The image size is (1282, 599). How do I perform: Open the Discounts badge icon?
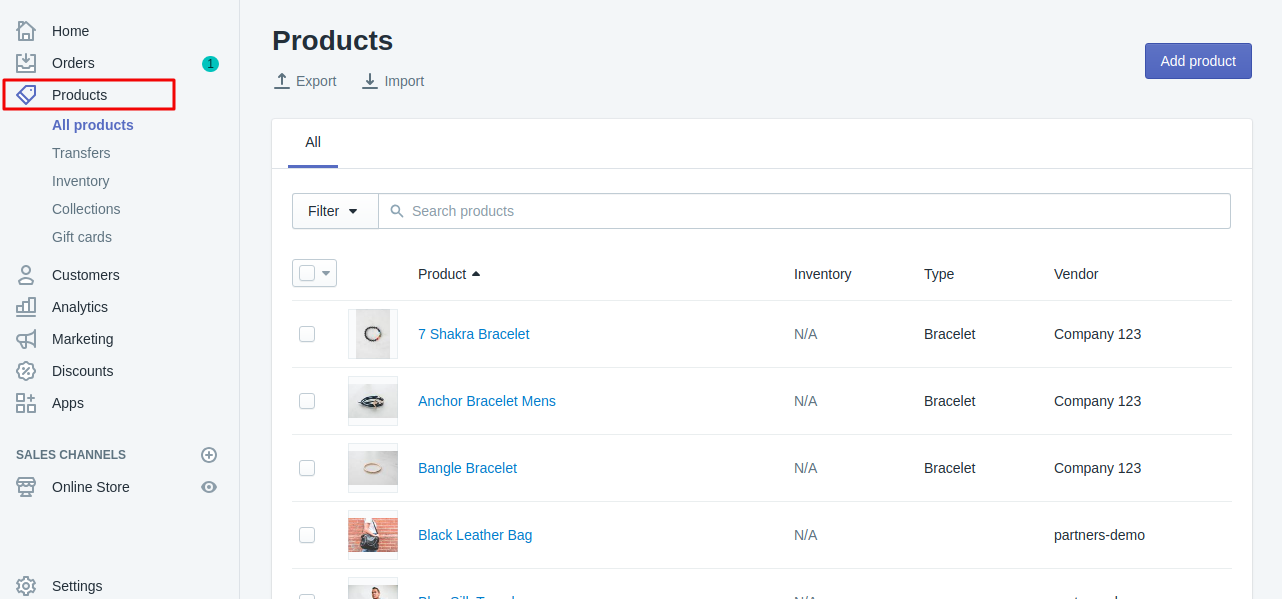pos(26,371)
